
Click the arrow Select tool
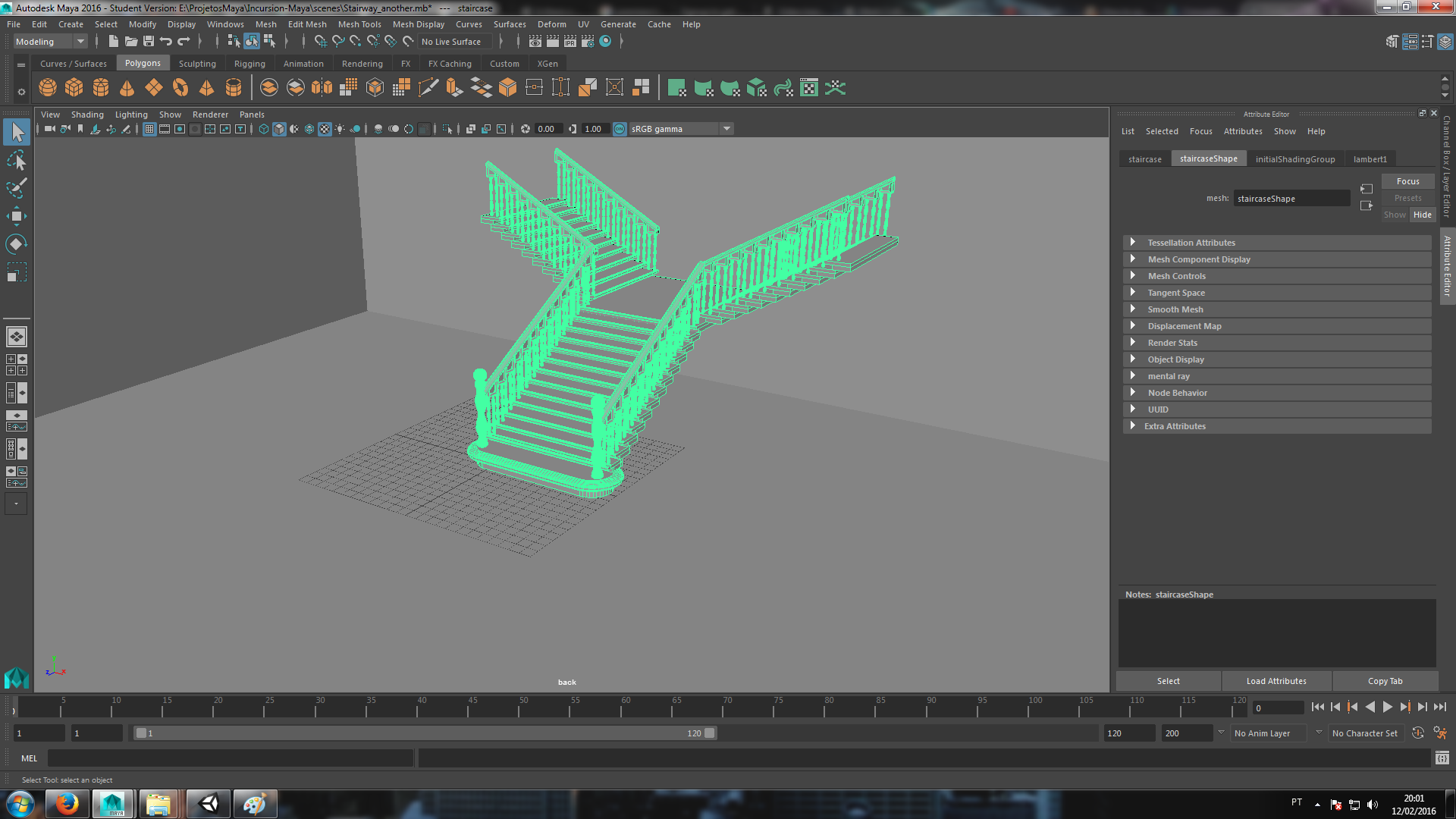17,132
